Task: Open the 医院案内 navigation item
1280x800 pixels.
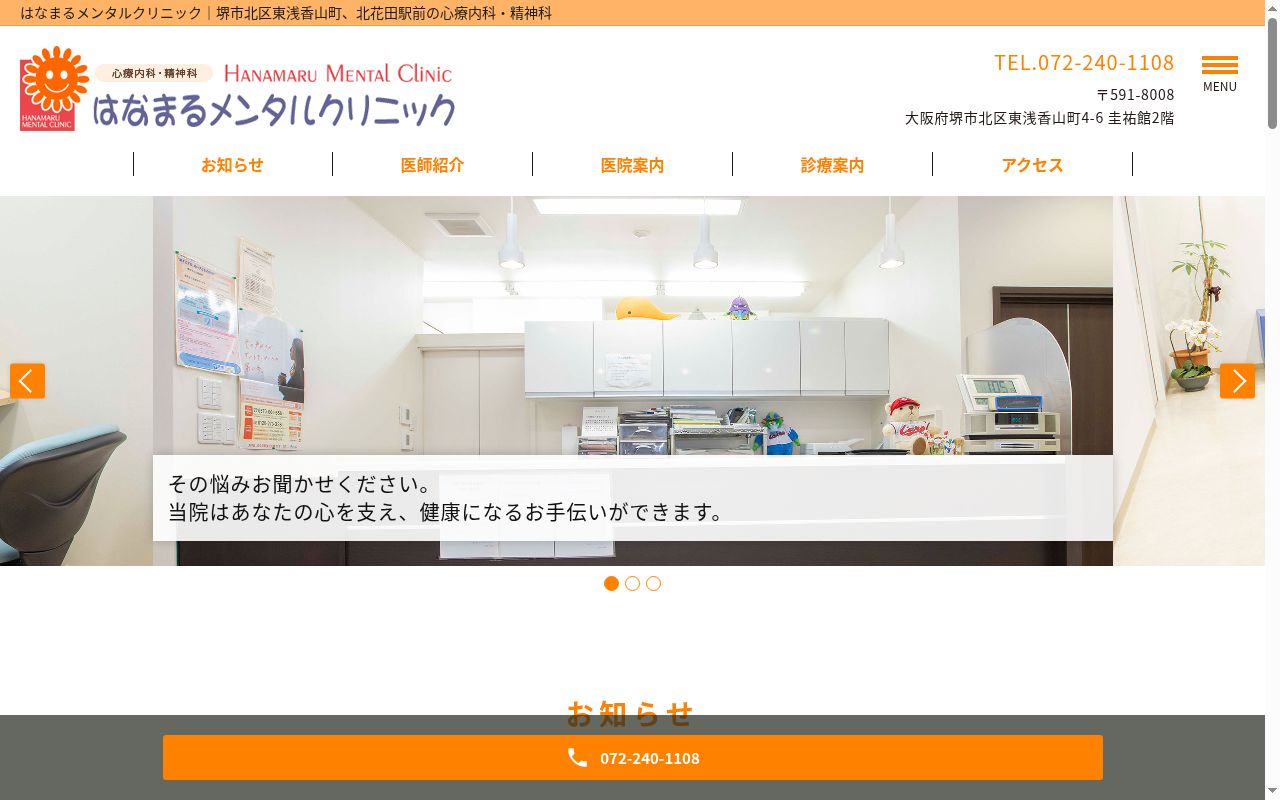Action: click(632, 165)
